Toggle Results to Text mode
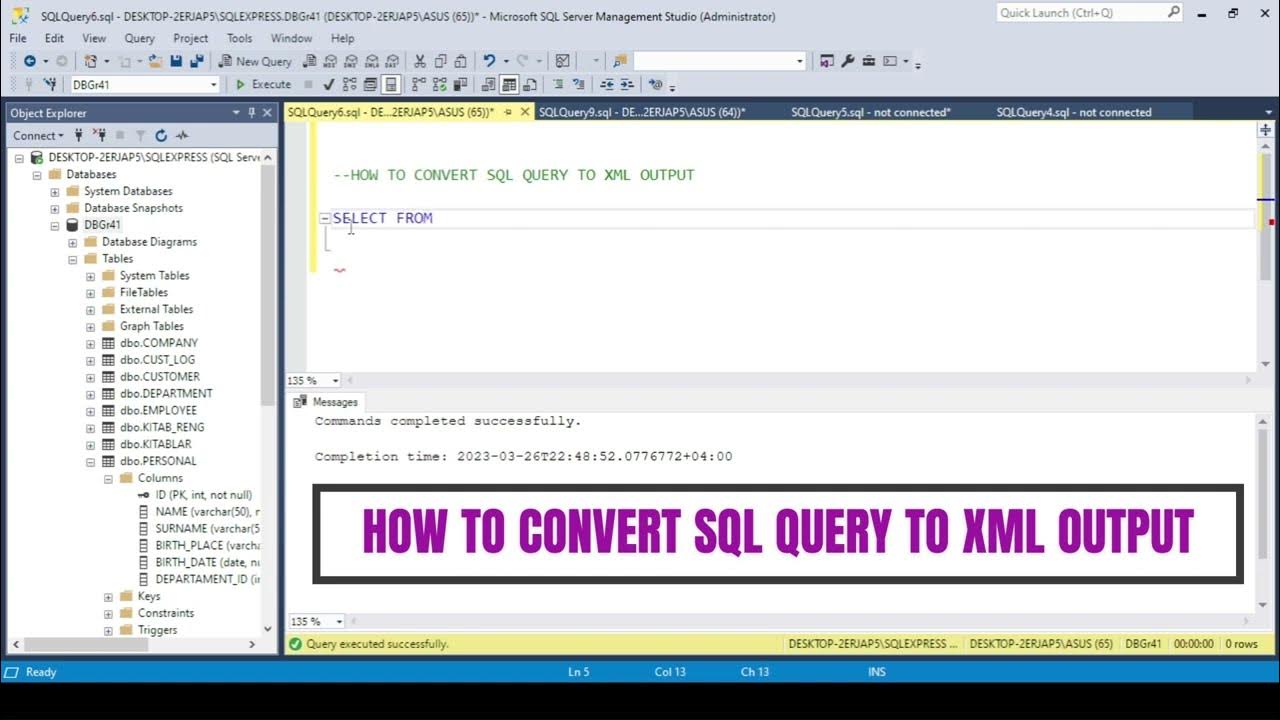This screenshot has height=720, width=1280. 487,84
